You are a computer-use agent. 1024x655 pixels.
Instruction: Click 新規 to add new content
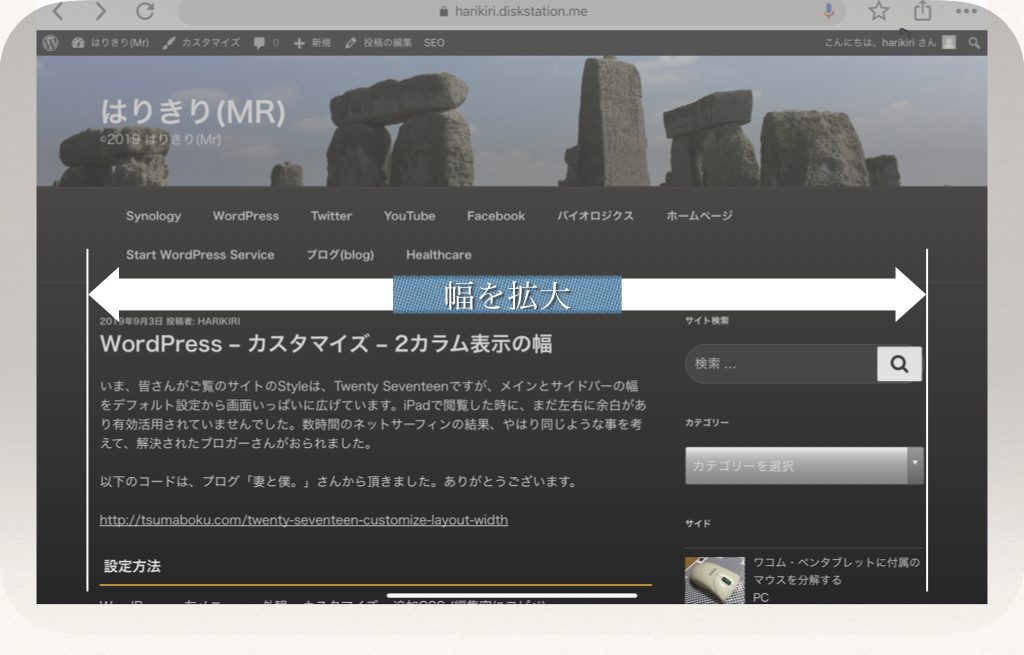(x=312, y=42)
